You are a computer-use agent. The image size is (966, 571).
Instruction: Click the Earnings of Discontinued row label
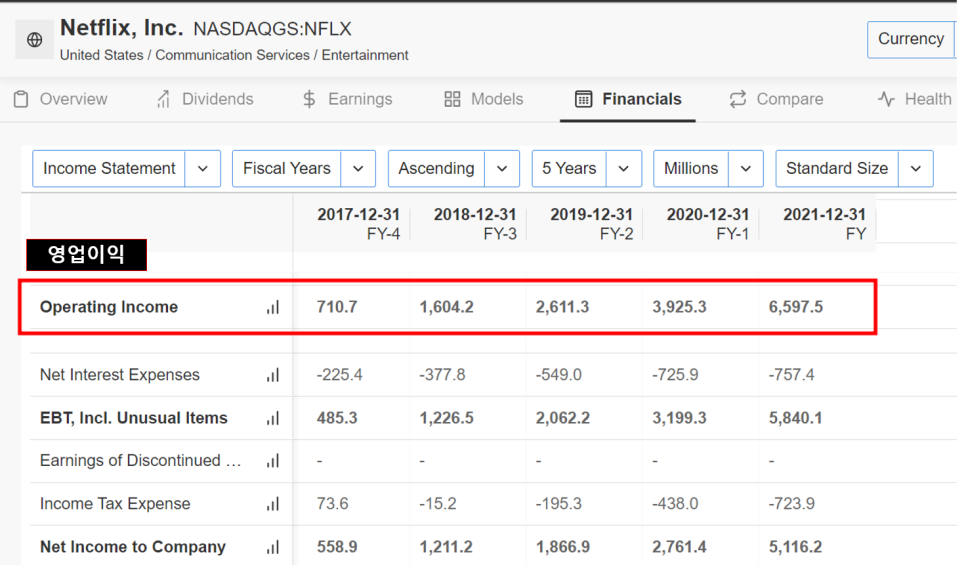140,461
